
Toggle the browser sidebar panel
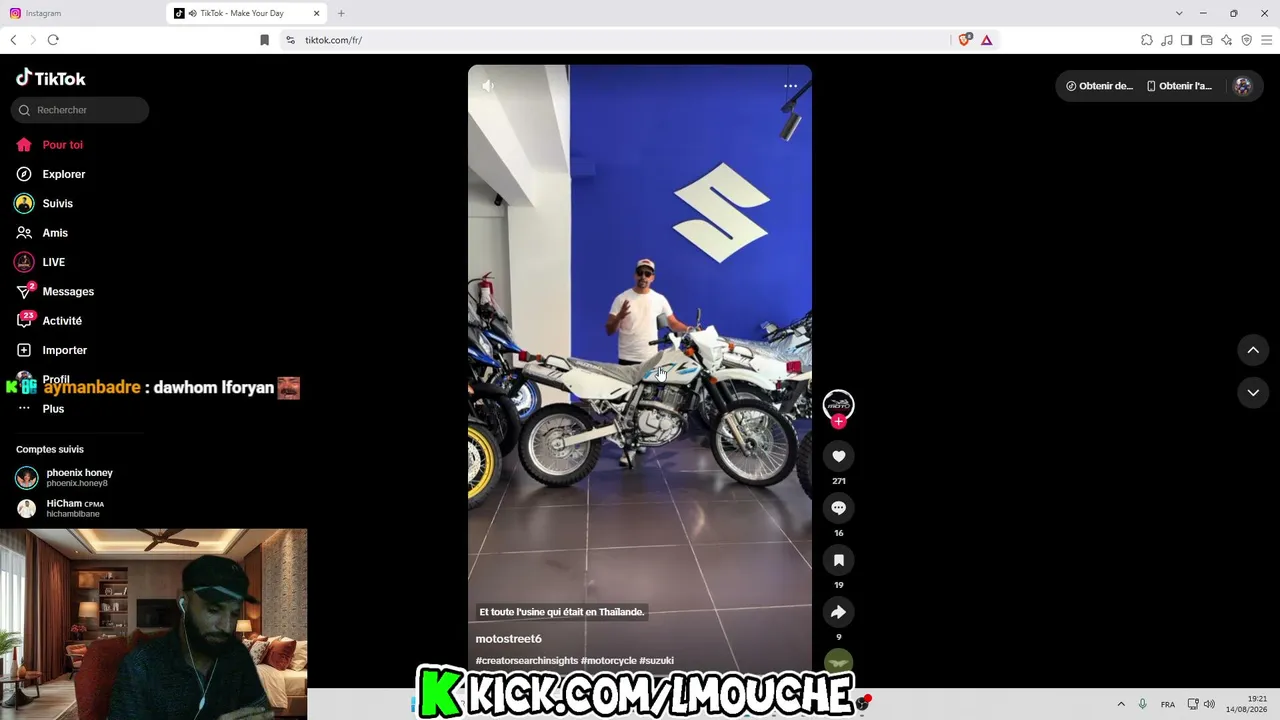point(1186,40)
